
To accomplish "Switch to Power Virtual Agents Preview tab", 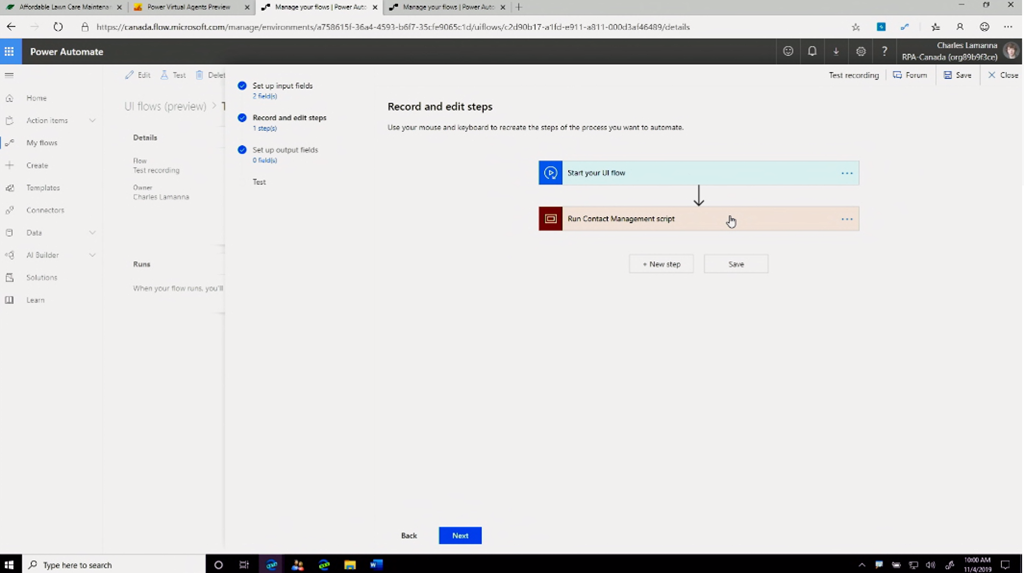I will coord(188,7).
